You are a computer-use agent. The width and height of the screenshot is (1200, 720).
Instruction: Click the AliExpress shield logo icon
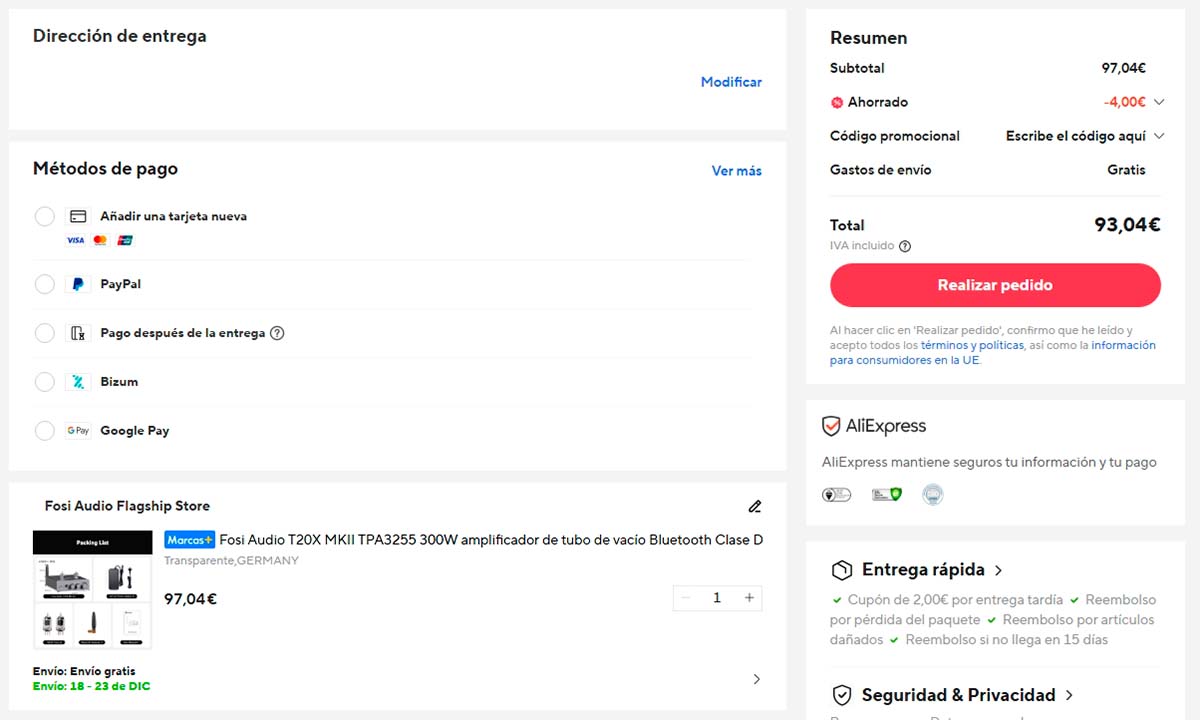(x=831, y=426)
